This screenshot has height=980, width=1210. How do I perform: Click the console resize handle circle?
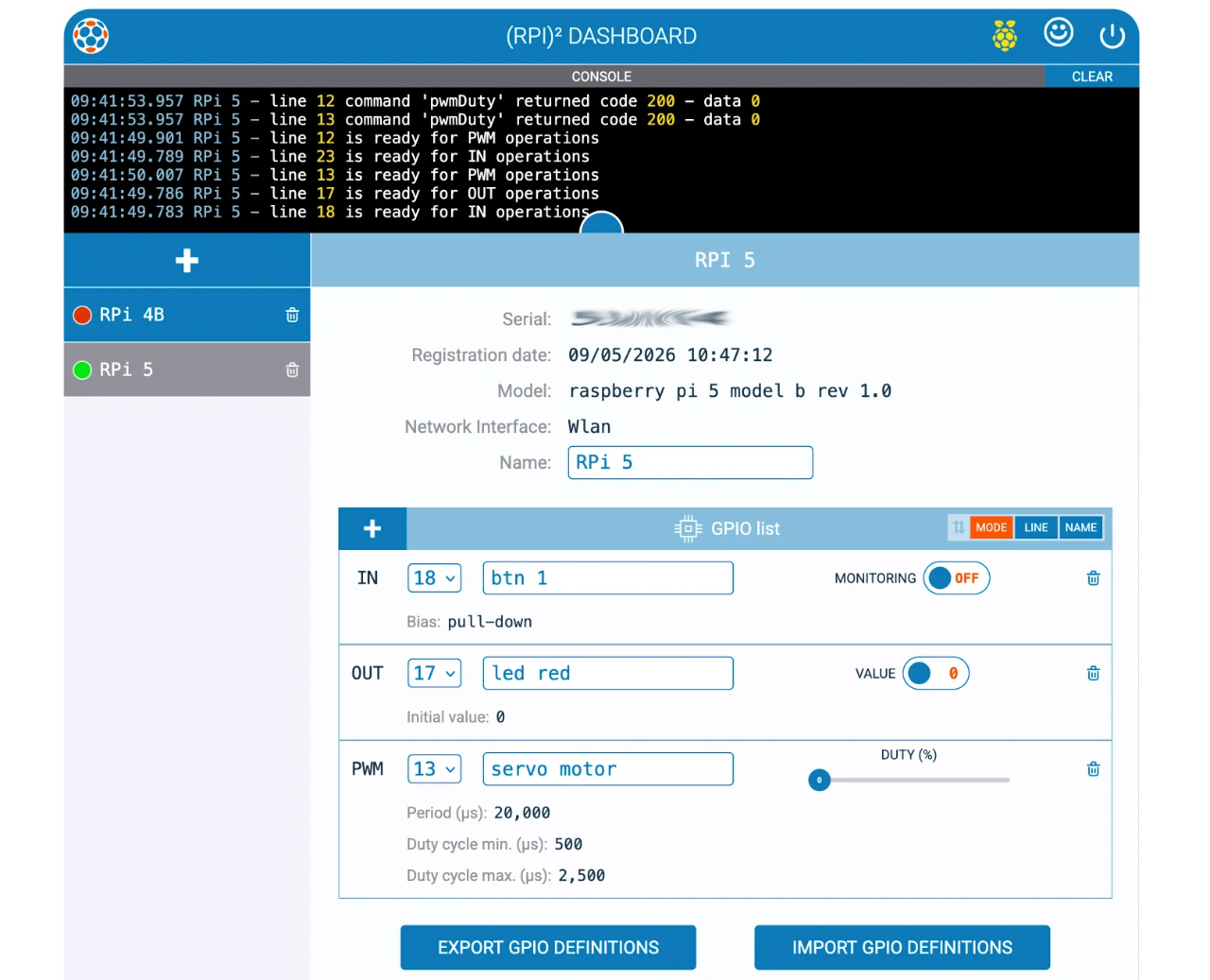coord(602,224)
